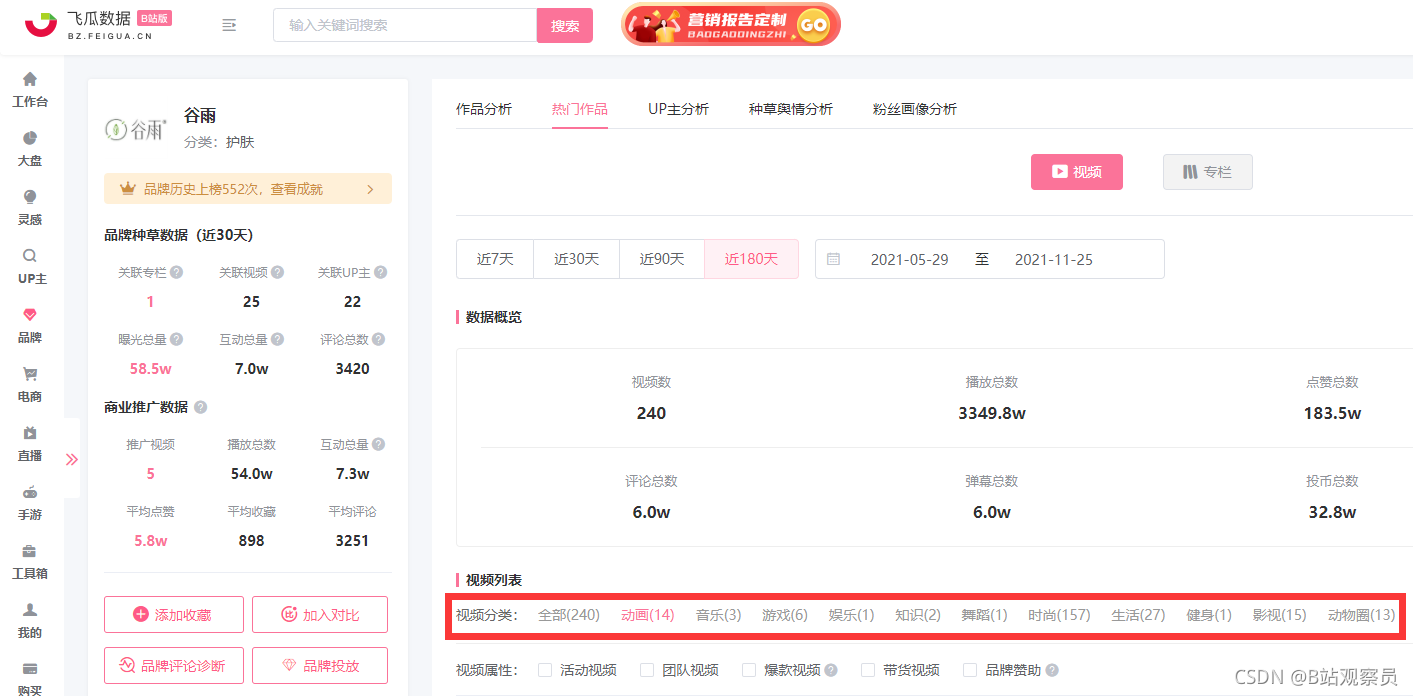Switch to 作品分析 tab
Image resolution: width=1413 pixels, height=696 pixels.
point(484,109)
